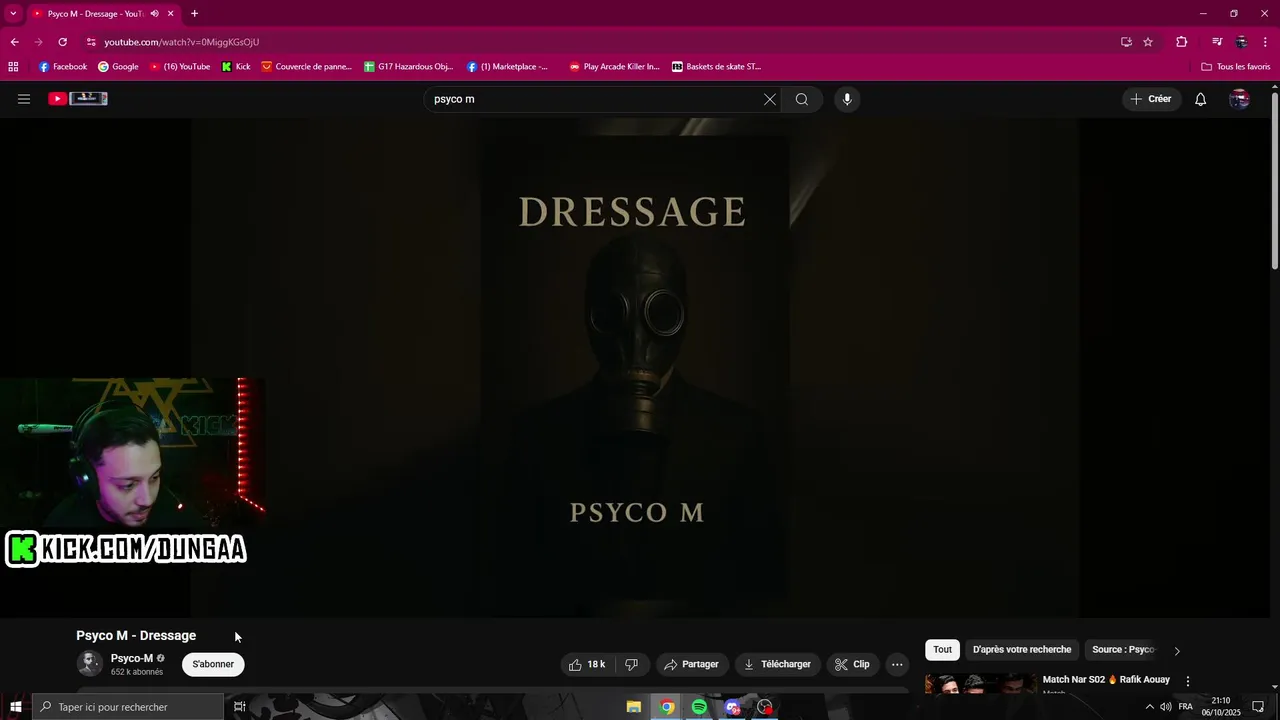Open Chrome apps grid in bookmarks bar
Viewport: 1280px width, 720px height.
13,67
